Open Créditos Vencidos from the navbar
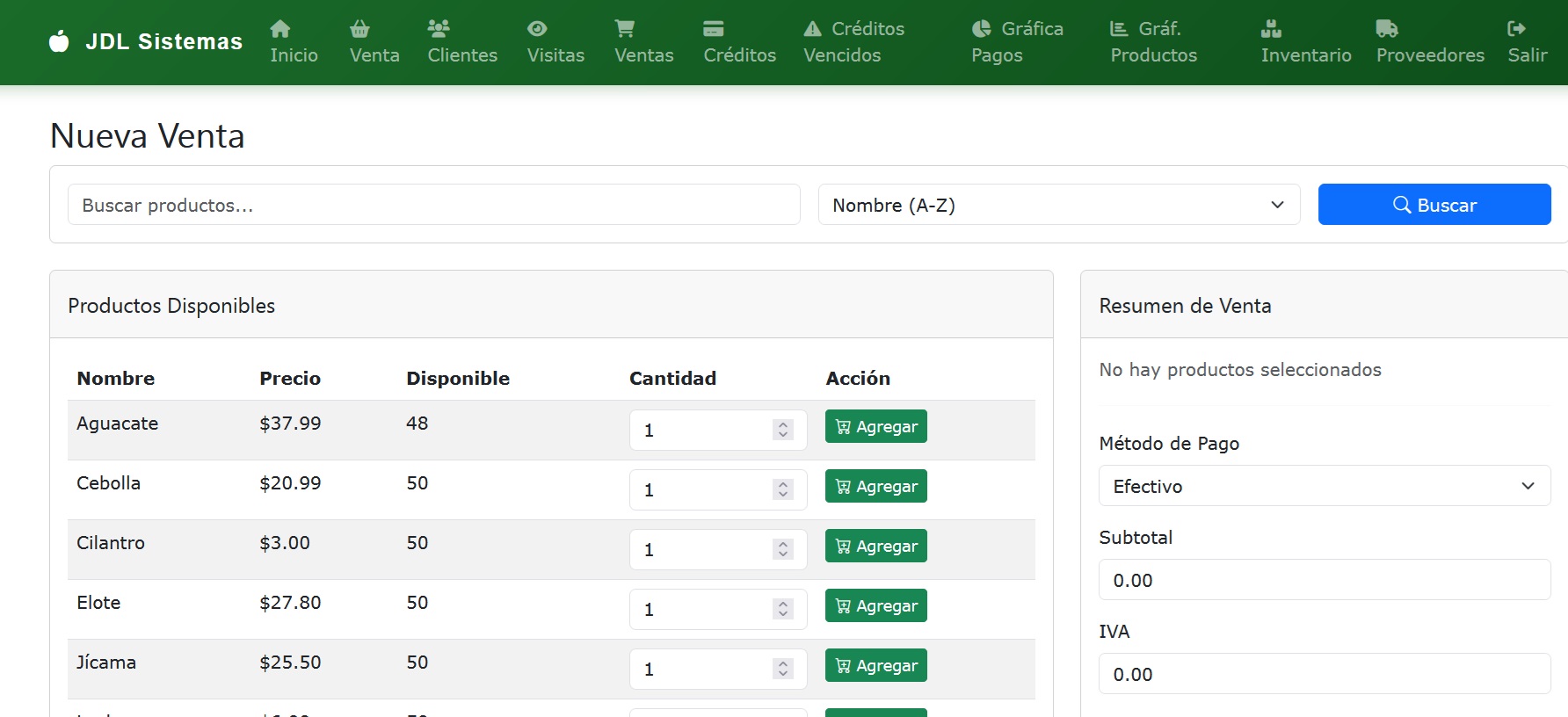 coord(853,42)
